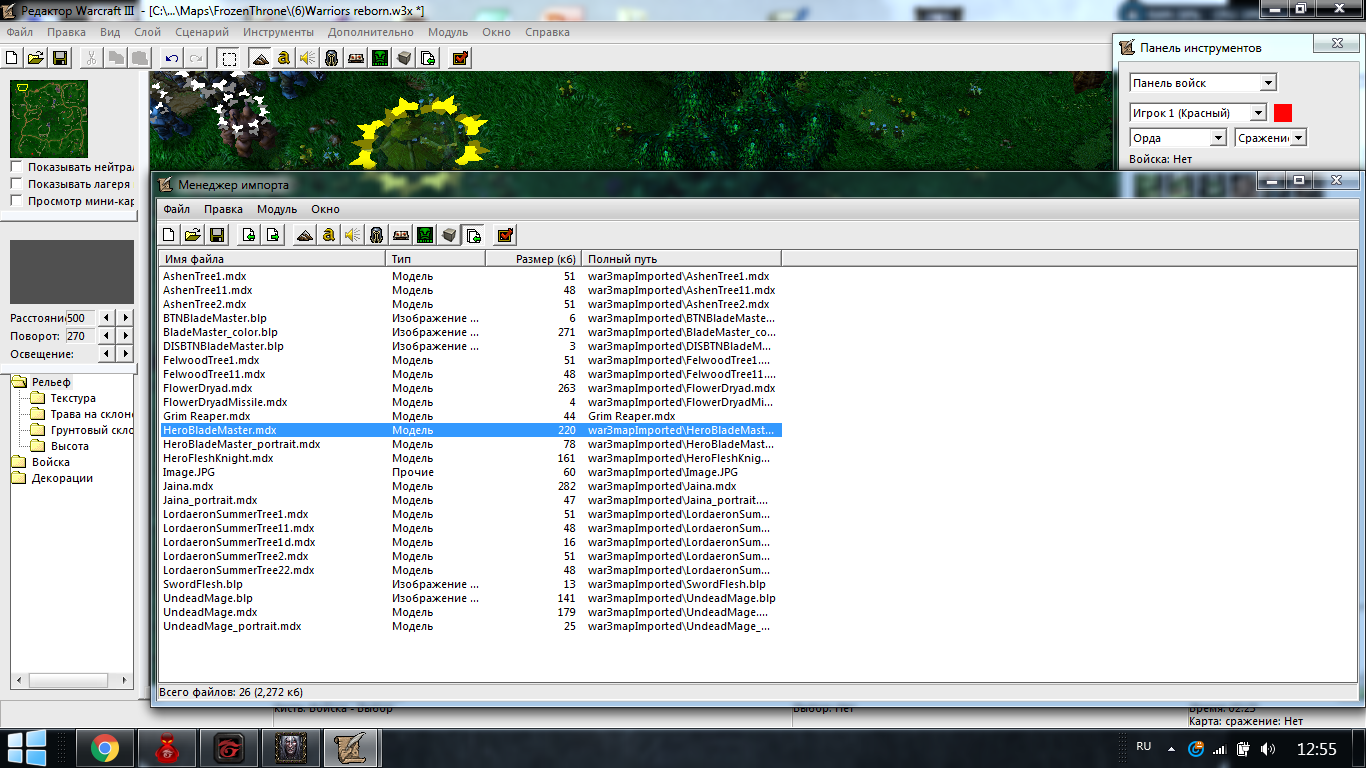Image resolution: width=1366 pixels, height=768 pixels.
Task: Click Test map icon in main editor toolbar
Action: click(460, 58)
